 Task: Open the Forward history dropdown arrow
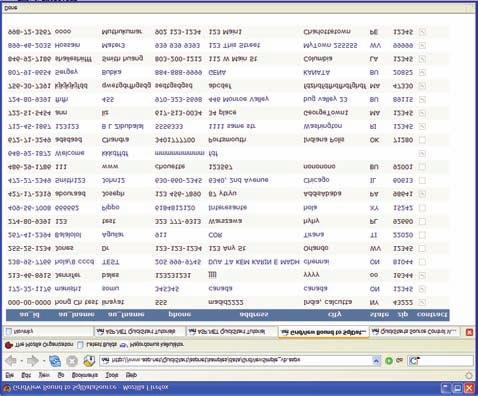(43, 361)
